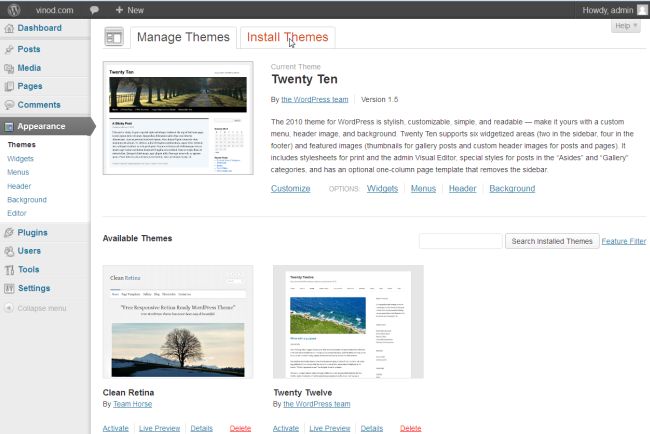The height and width of the screenshot is (434, 650).
Task: Click the admin avatar icon
Action: coord(642,10)
